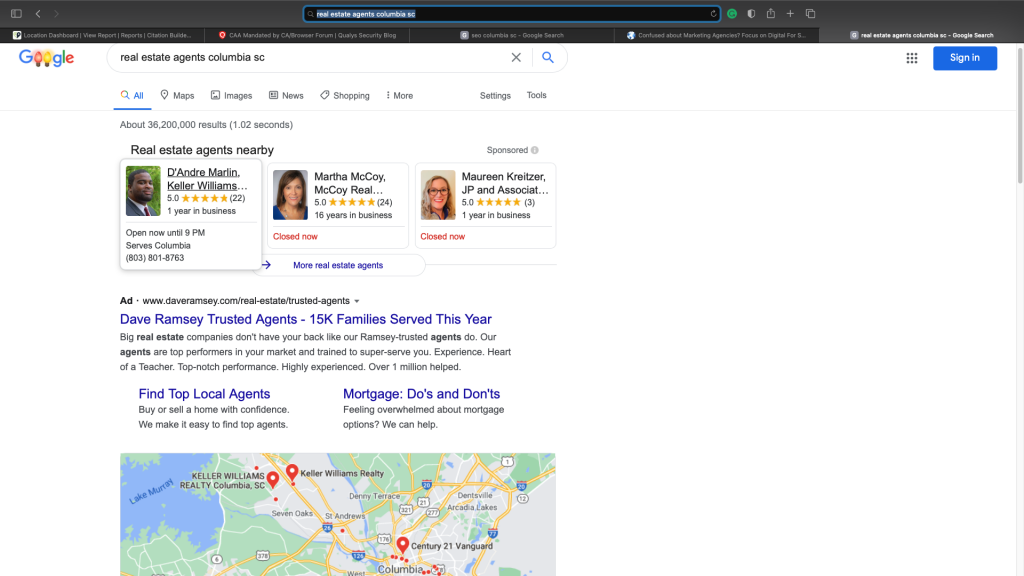This screenshot has width=1024, height=576.
Task: Open the Google apps grid
Action: pos(912,58)
